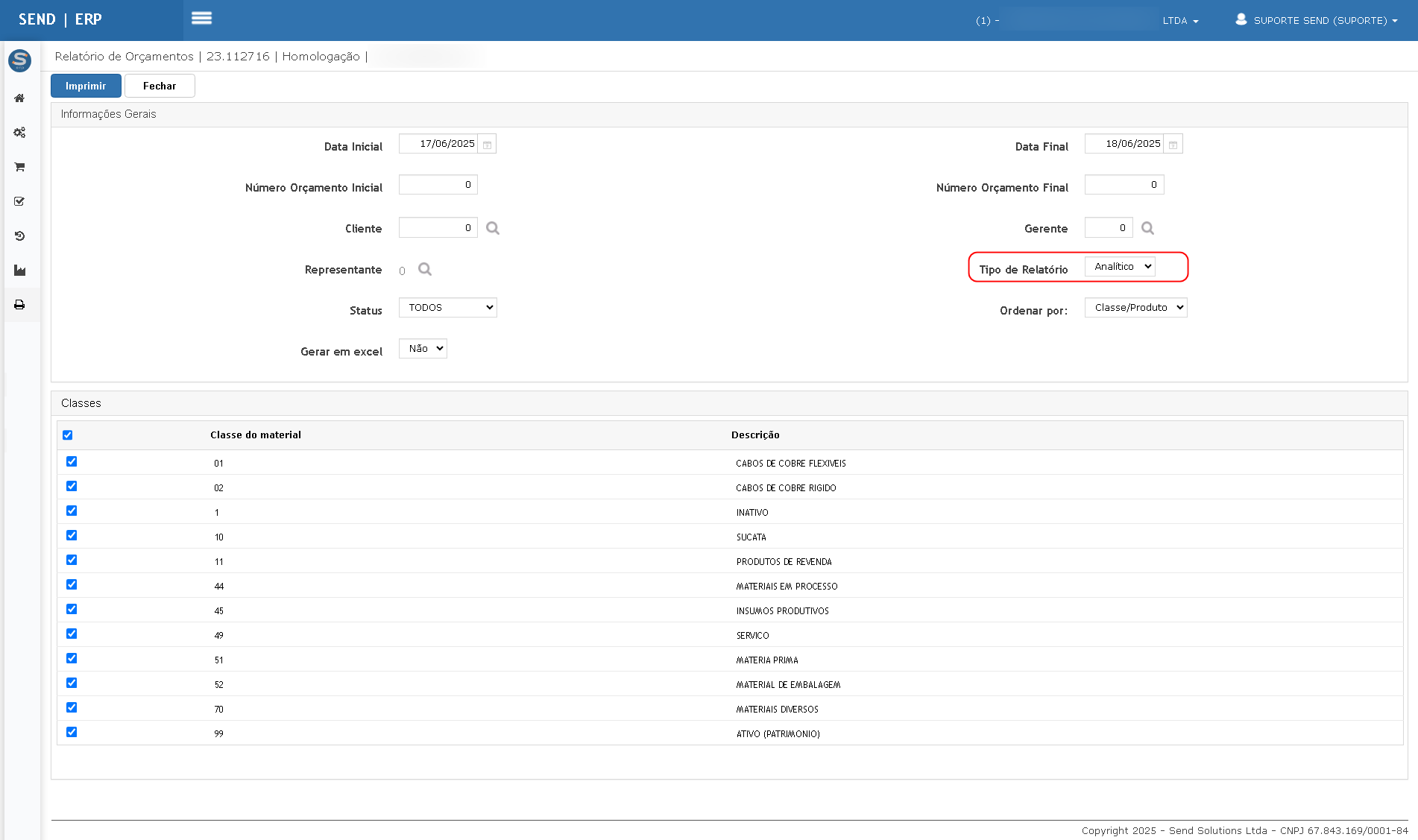The width and height of the screenshot is (1418, 840).
Task: Click the SEND | ERP logo link
Action: pyautogui.click(x=60, y=19)
